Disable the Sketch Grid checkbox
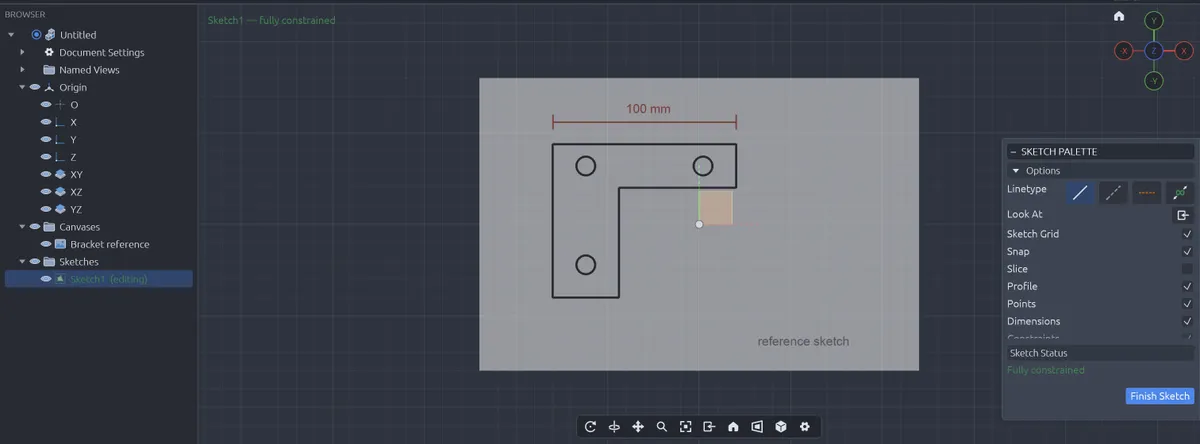1200x444 pixels. [x=1187, y=234]
